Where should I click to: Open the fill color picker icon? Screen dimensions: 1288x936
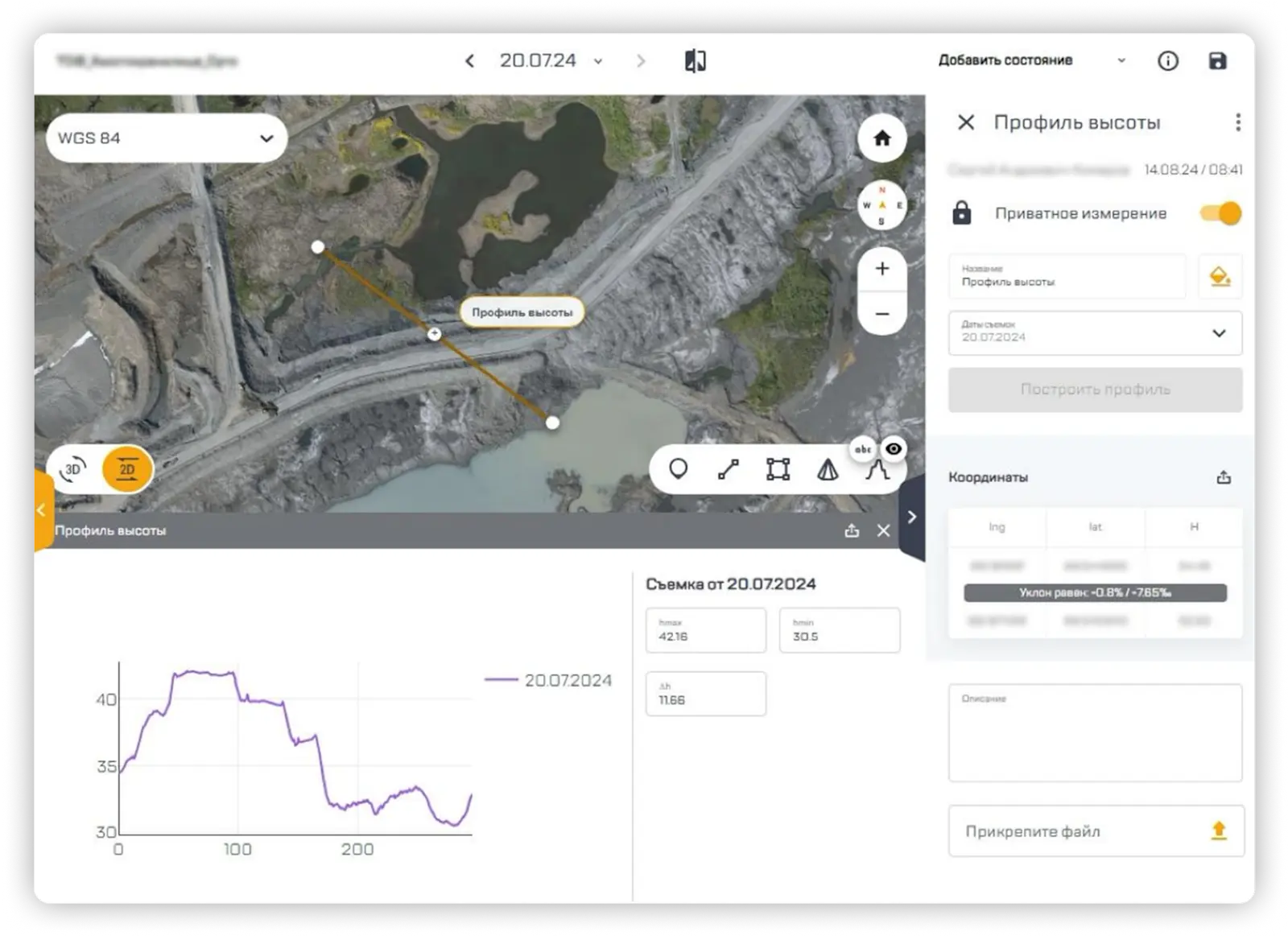point(1220,277)
